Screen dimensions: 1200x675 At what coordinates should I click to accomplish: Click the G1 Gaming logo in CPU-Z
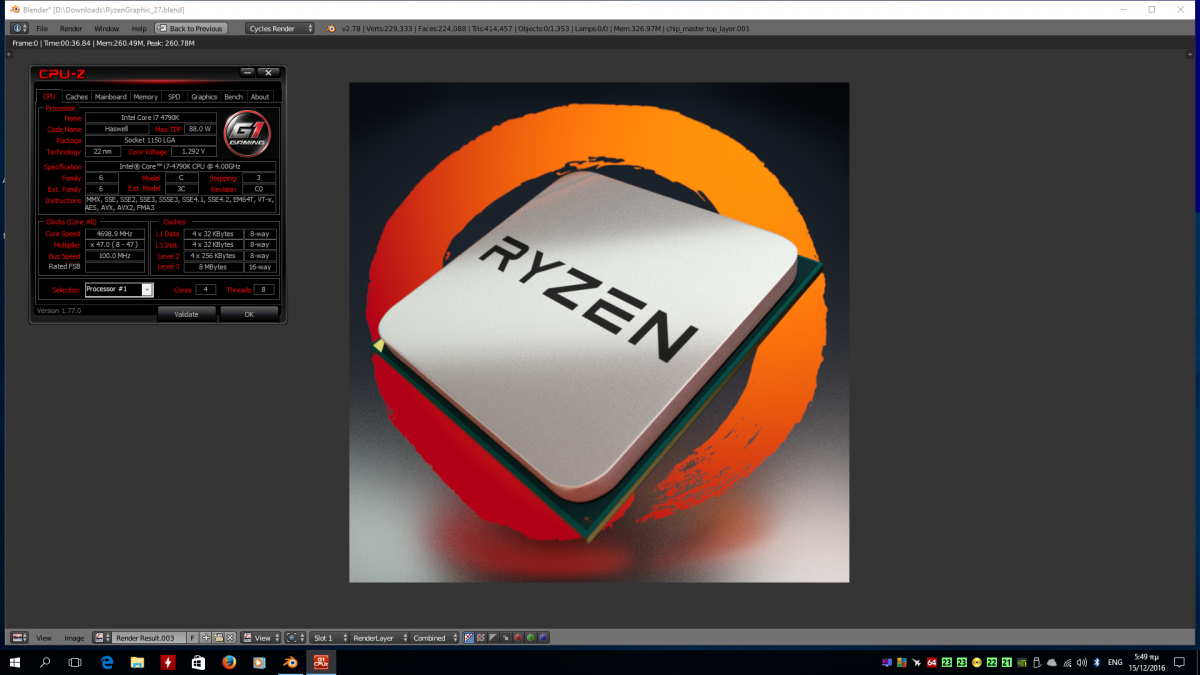pos(247,133)
